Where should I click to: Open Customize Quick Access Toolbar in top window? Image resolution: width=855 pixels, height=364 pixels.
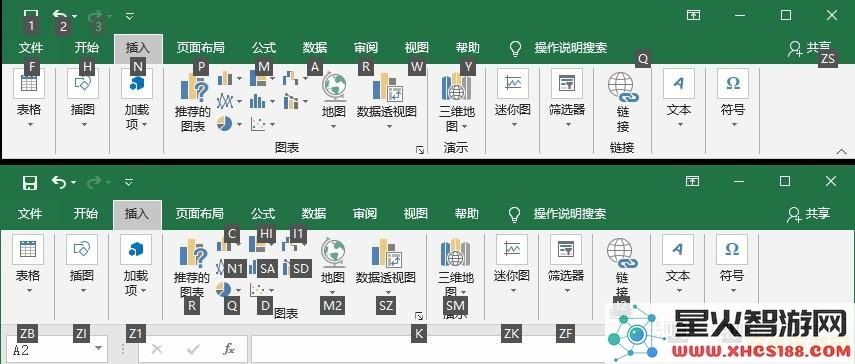pyautogui.click(x=129, y=16)
